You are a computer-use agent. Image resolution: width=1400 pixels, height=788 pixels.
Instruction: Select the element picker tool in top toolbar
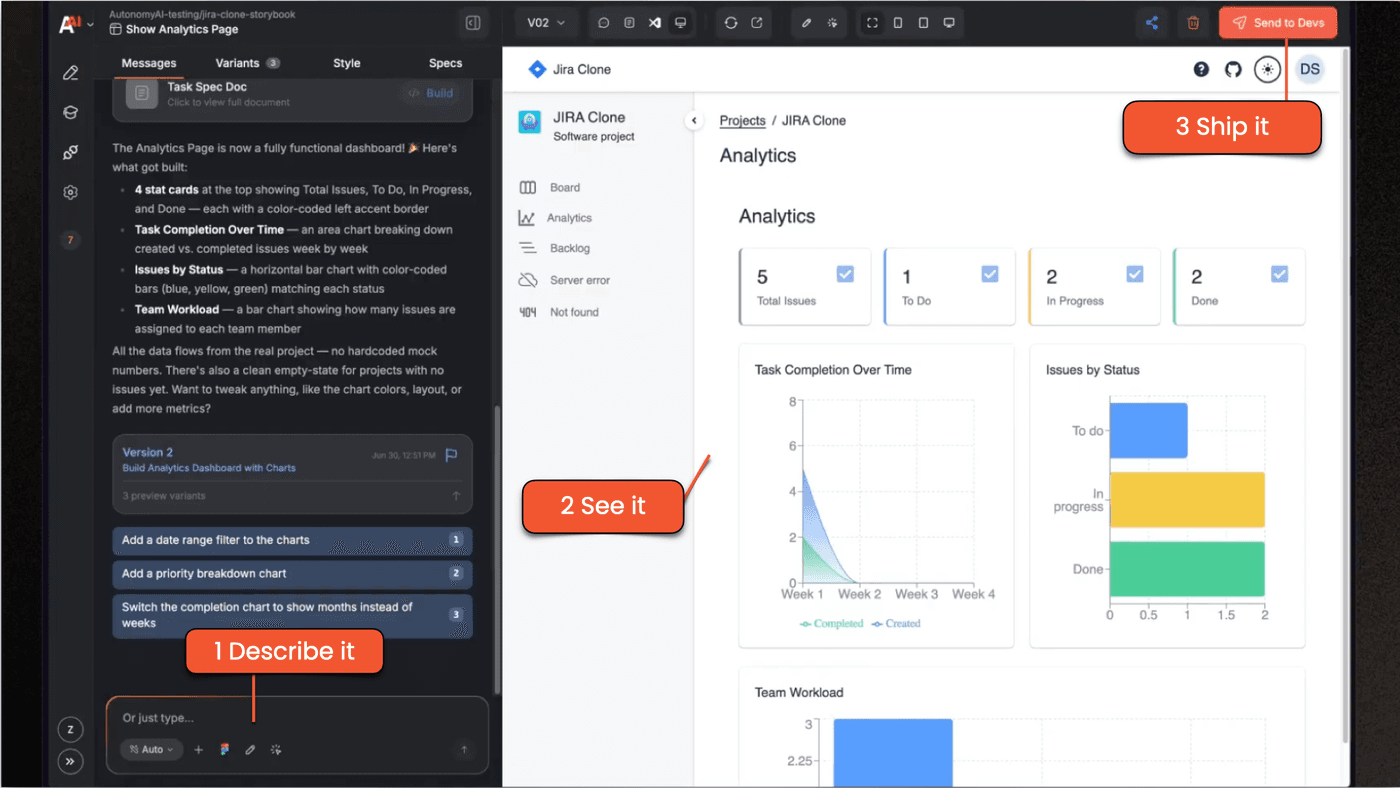point(832,23)
